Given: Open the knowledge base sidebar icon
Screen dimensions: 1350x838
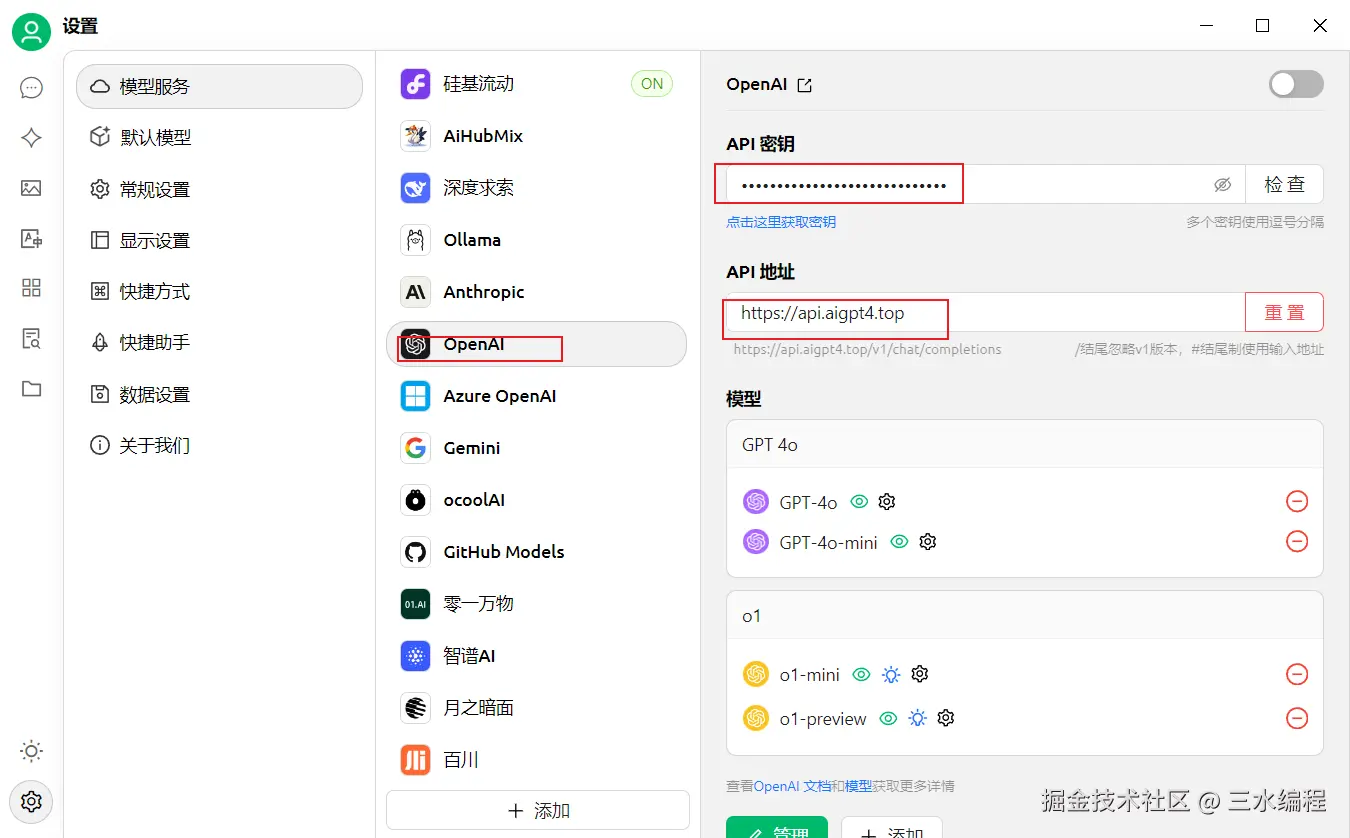Looking at the screenshot, I should 31,338.
